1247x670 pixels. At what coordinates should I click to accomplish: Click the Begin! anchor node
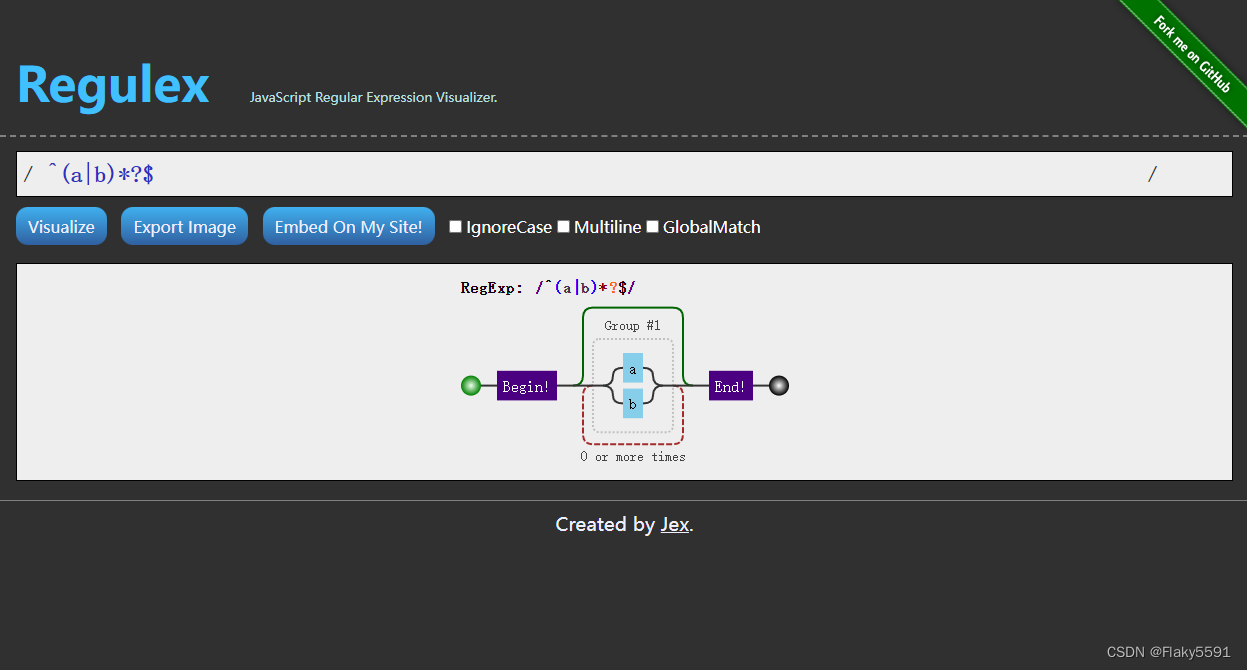[527, 386]
